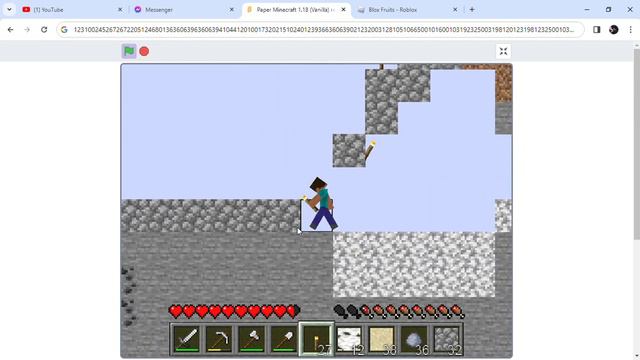Select the pickaxe in the hotbar

pos(219,339)
